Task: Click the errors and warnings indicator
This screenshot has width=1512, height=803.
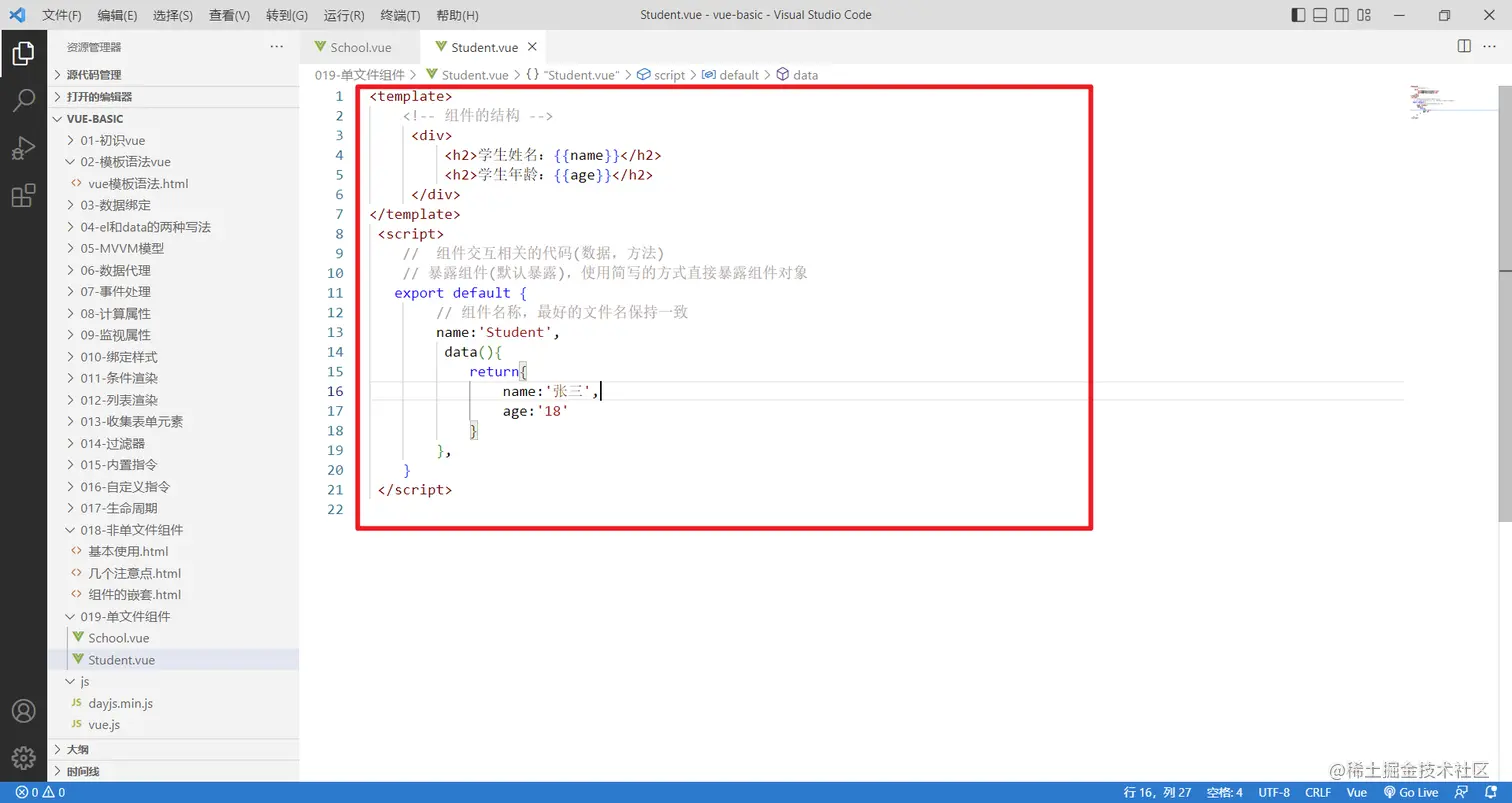Action: [x=40, y=792]
